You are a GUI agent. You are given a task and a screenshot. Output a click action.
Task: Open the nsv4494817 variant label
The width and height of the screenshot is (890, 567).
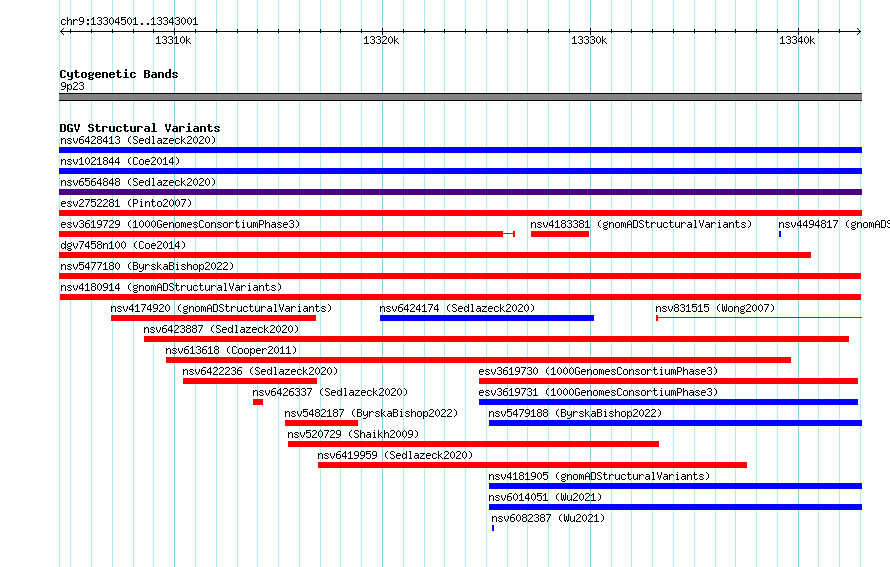834,224
